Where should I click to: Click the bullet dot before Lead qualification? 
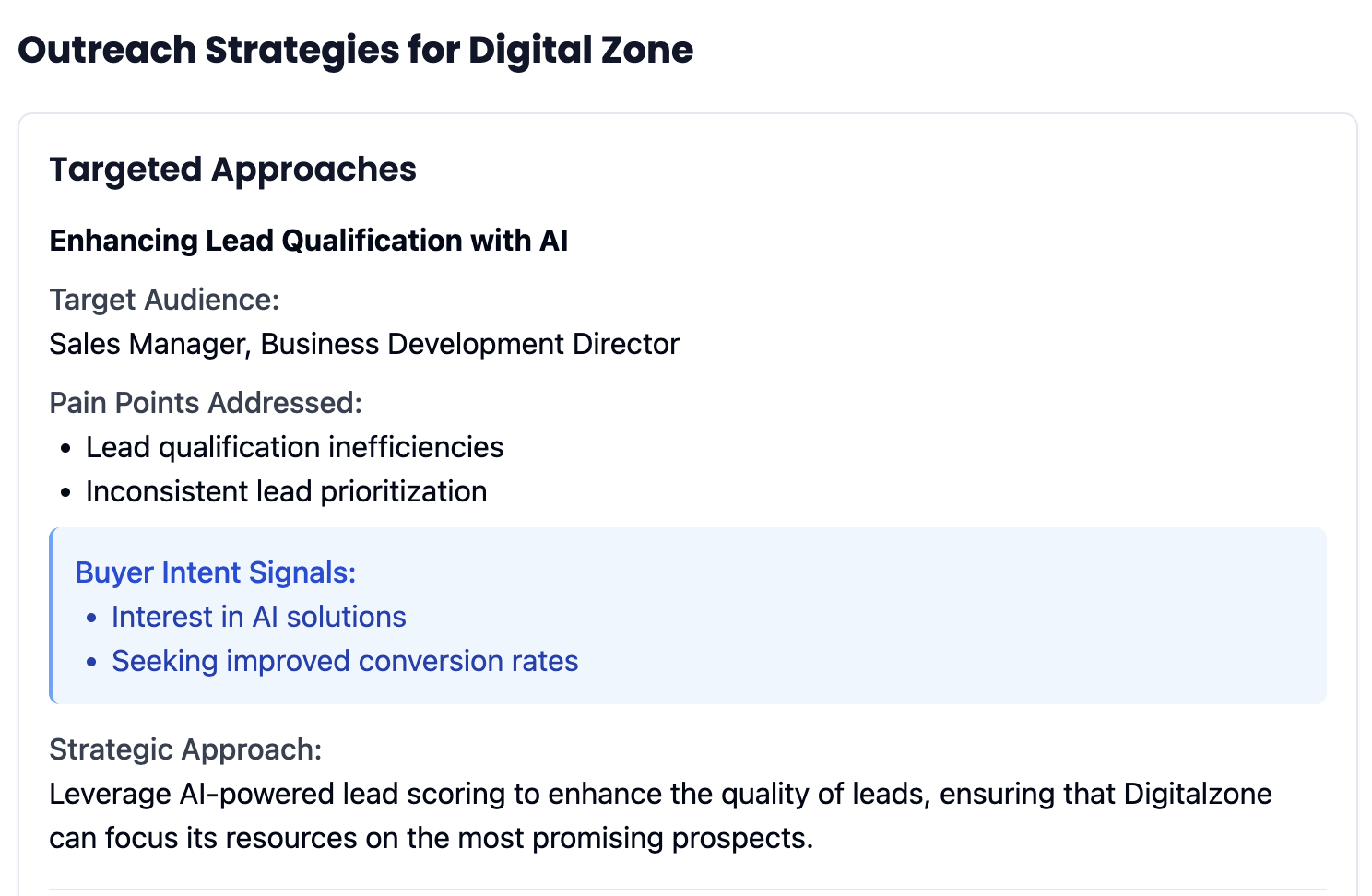pos(65,448)
